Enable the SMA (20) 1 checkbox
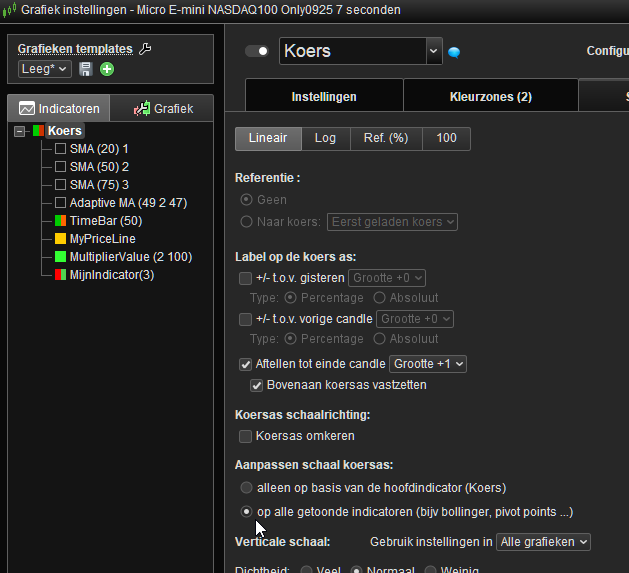Image resolution: width=629 pixels, height=573 pixels. [x=60, y=149]
